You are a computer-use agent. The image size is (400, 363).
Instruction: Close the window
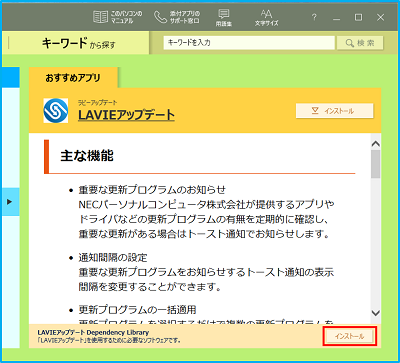(380, 18)
